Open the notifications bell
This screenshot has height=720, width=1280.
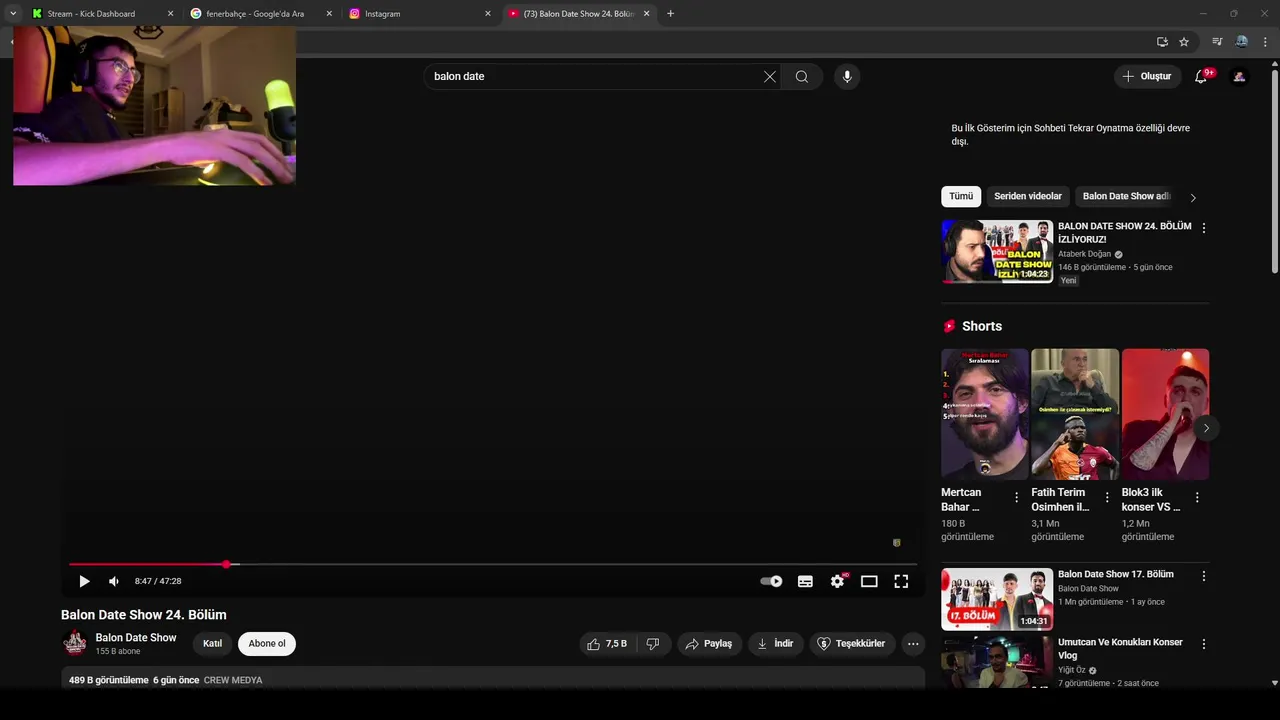(1201, 77)
